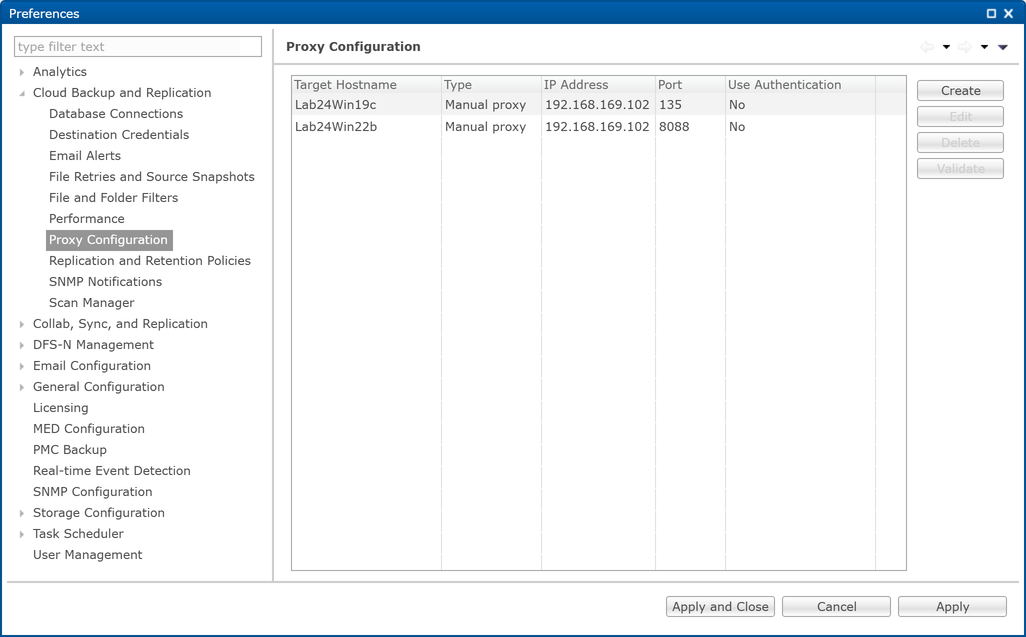This screenshot has width=1026, height=637.
Task: Click the Validate proxy button
Action: click(960, 169)
